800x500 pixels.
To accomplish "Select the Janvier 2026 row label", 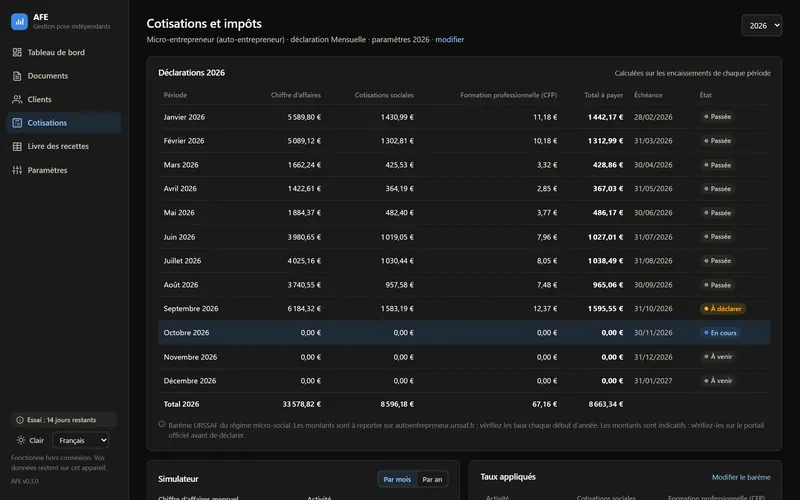I will pyautogui.click(x=184, y=117).
